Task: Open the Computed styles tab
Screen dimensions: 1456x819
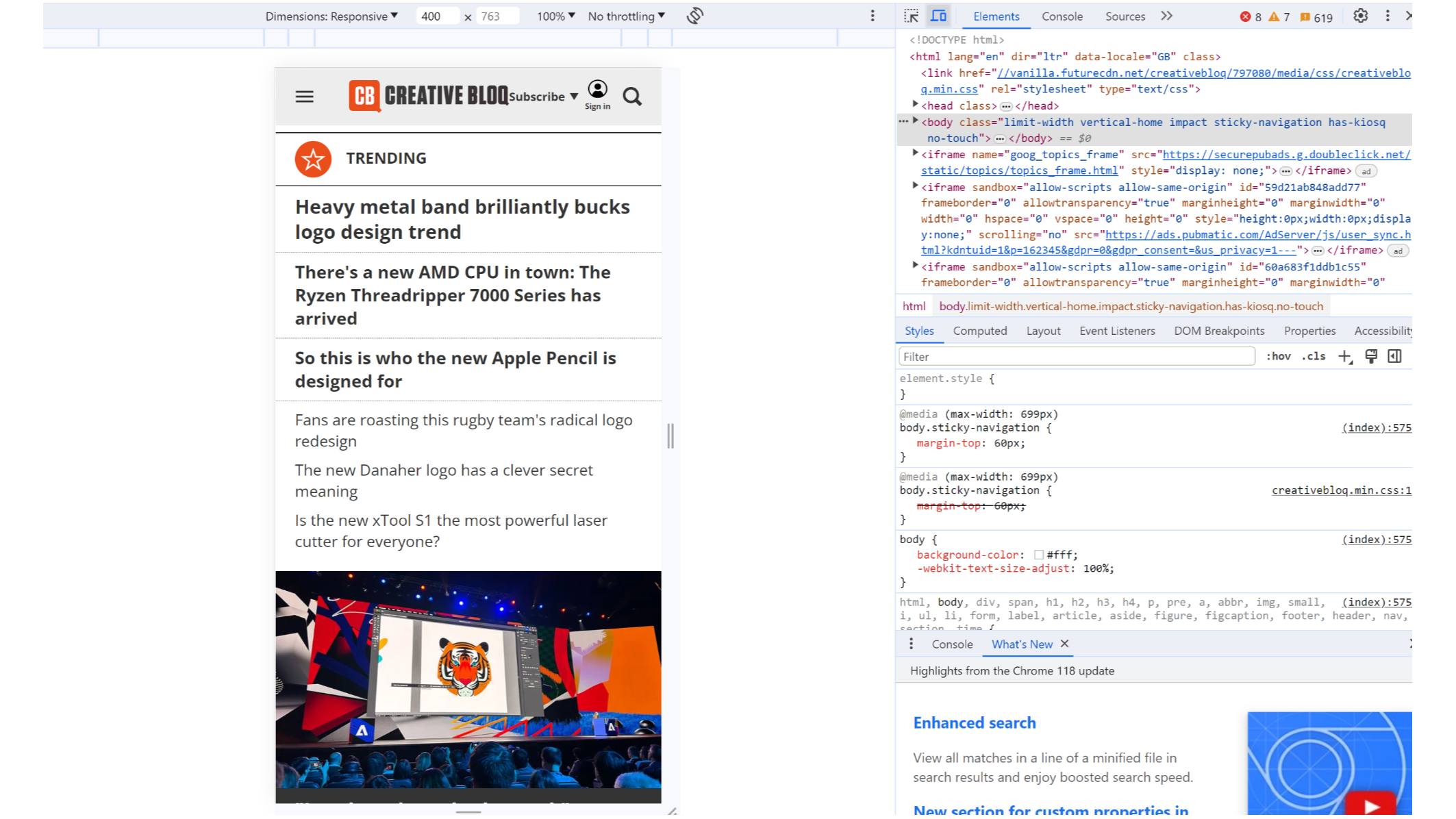Action: click(980, 331)
